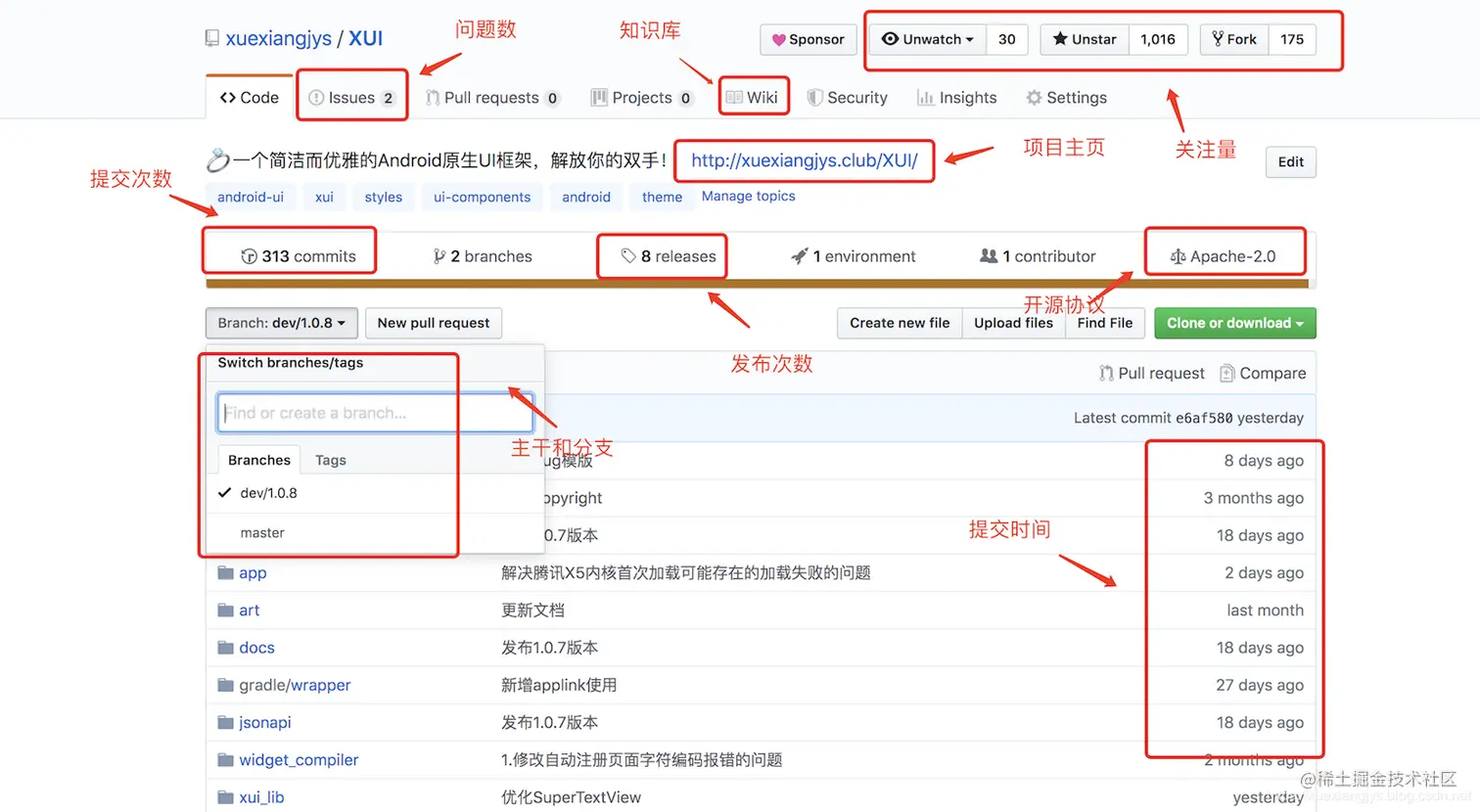This screenshot has height=812, width=1480.
Task: Click New pull request button
Action: (434, 323)
